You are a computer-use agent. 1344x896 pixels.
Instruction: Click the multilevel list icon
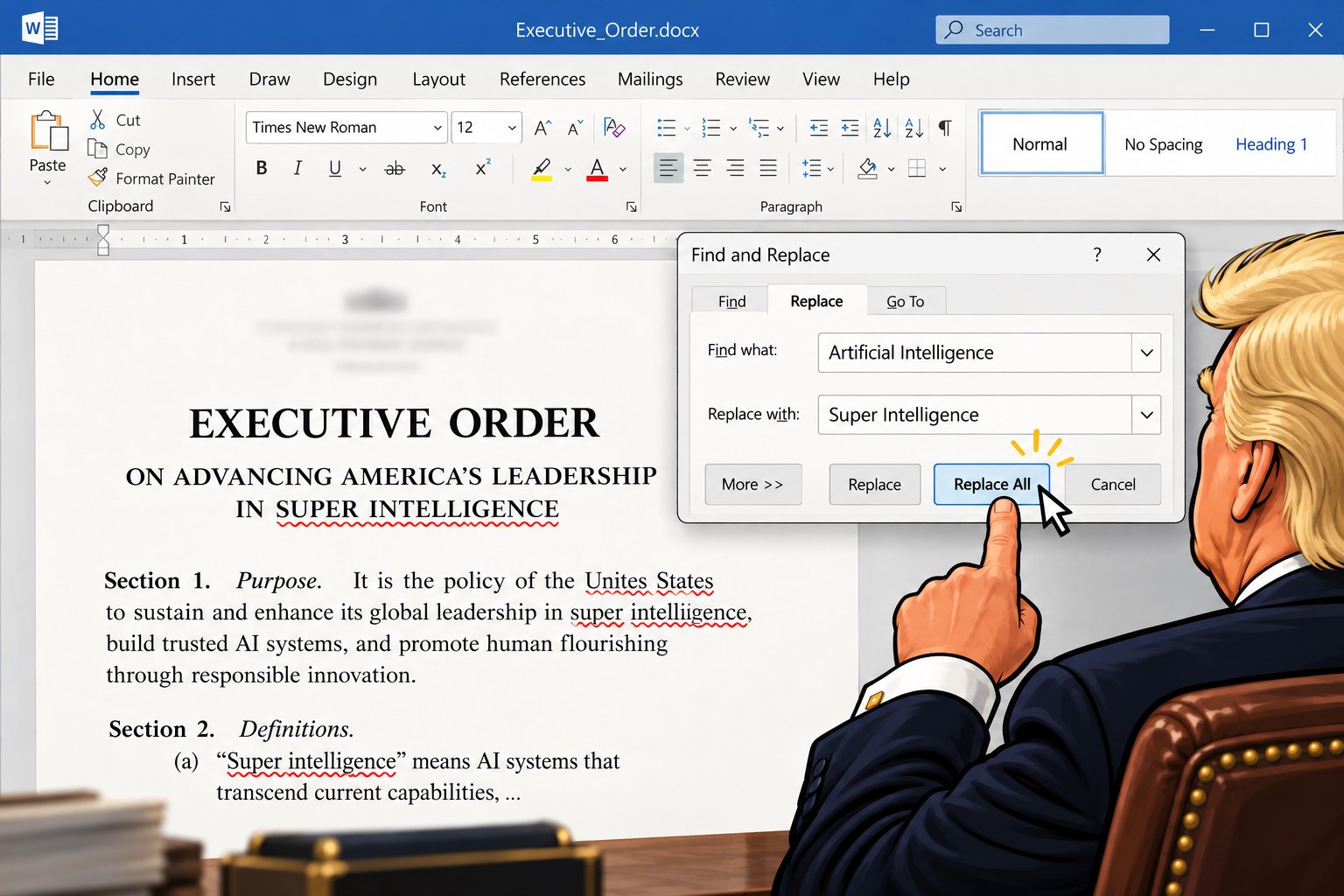pos(759,128)
